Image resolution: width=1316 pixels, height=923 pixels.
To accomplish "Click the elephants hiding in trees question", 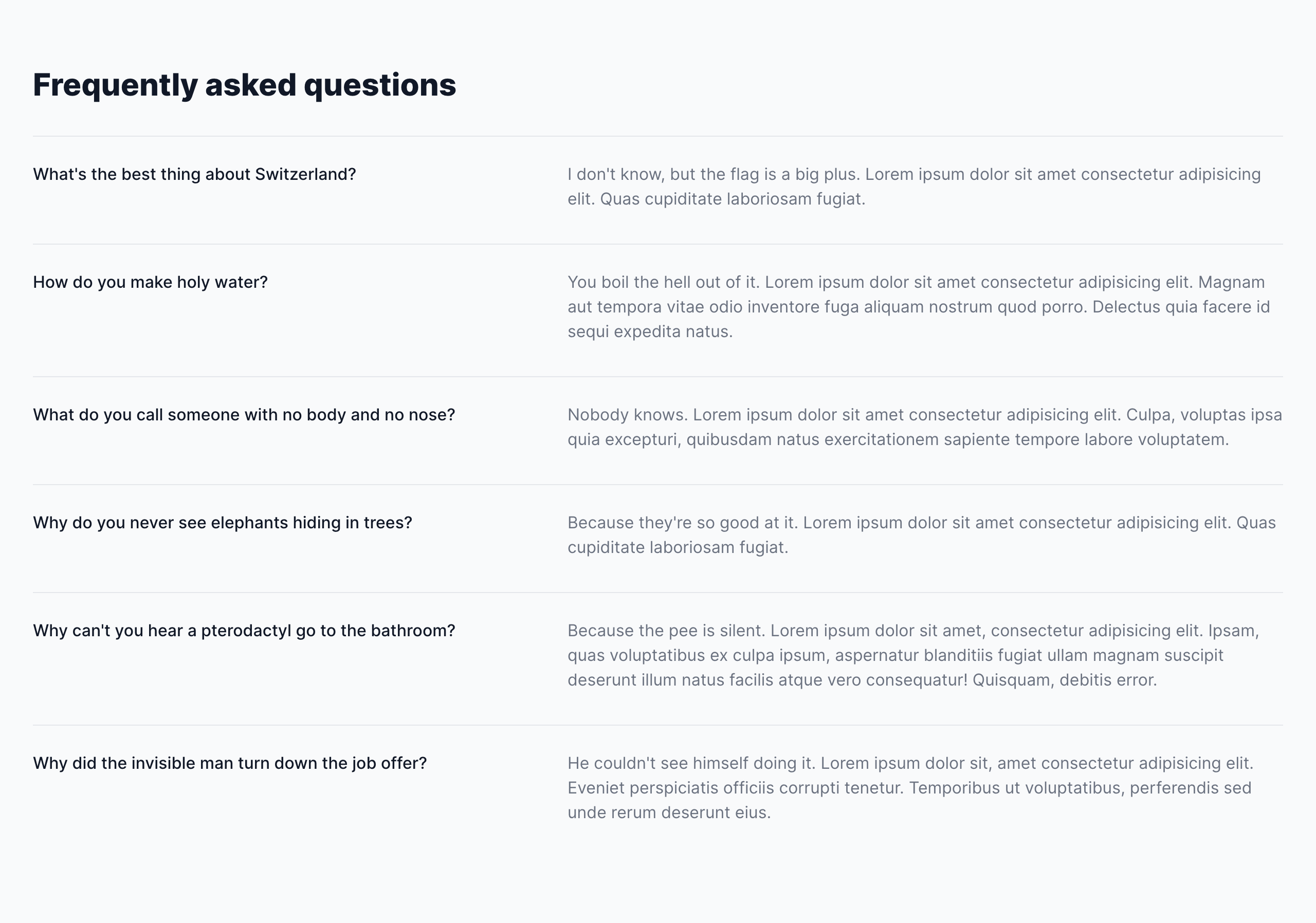I will (x=223, y=523).
